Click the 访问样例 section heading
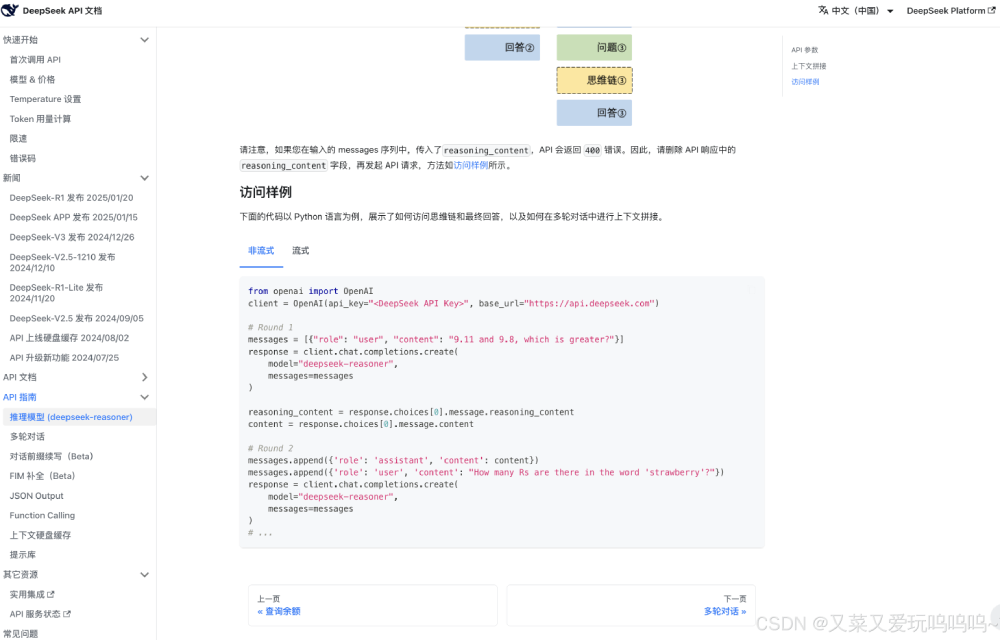The width and height of the screenshot is (1000, 640). pyautogui.click(x=266, y=192)
